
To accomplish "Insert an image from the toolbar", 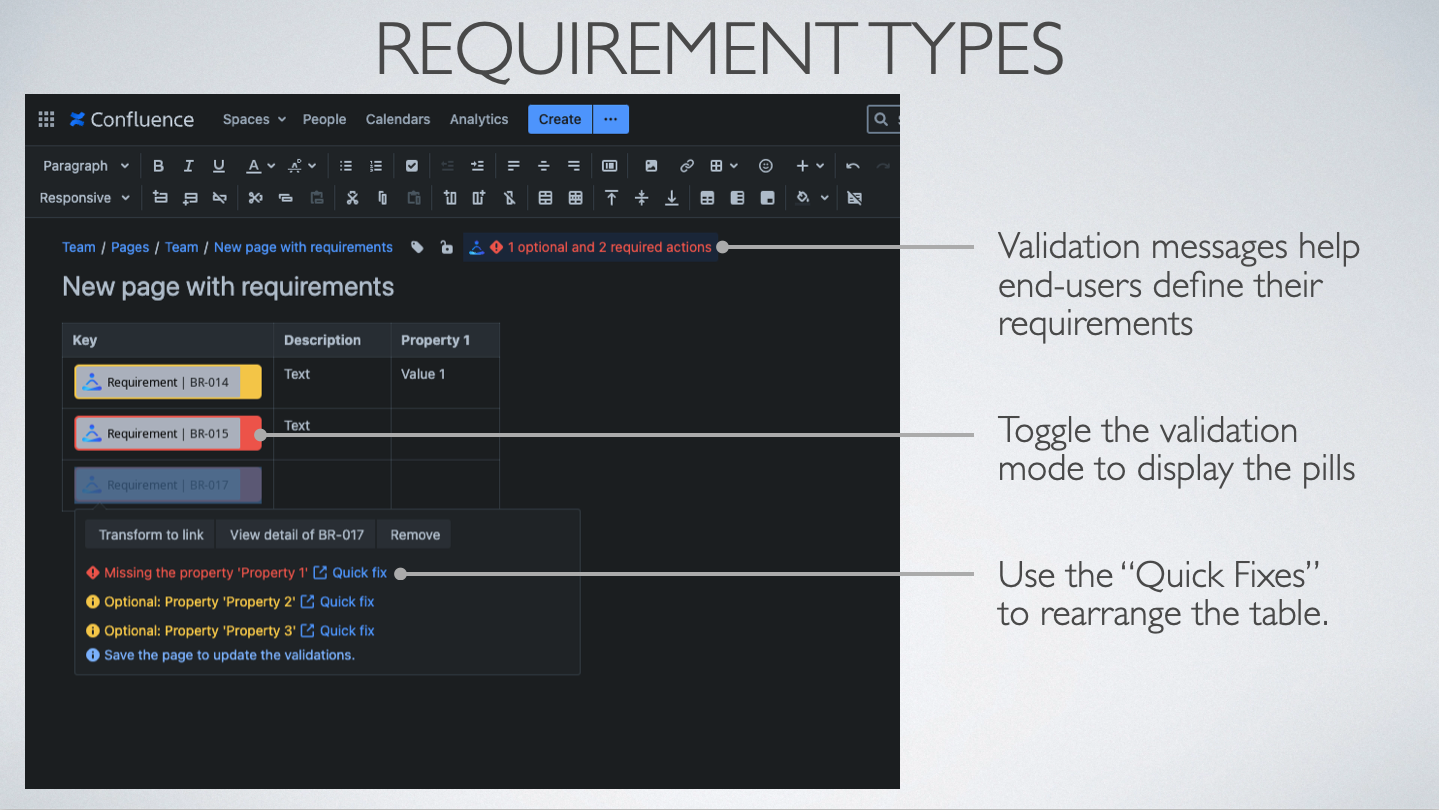I will point(651,166).
